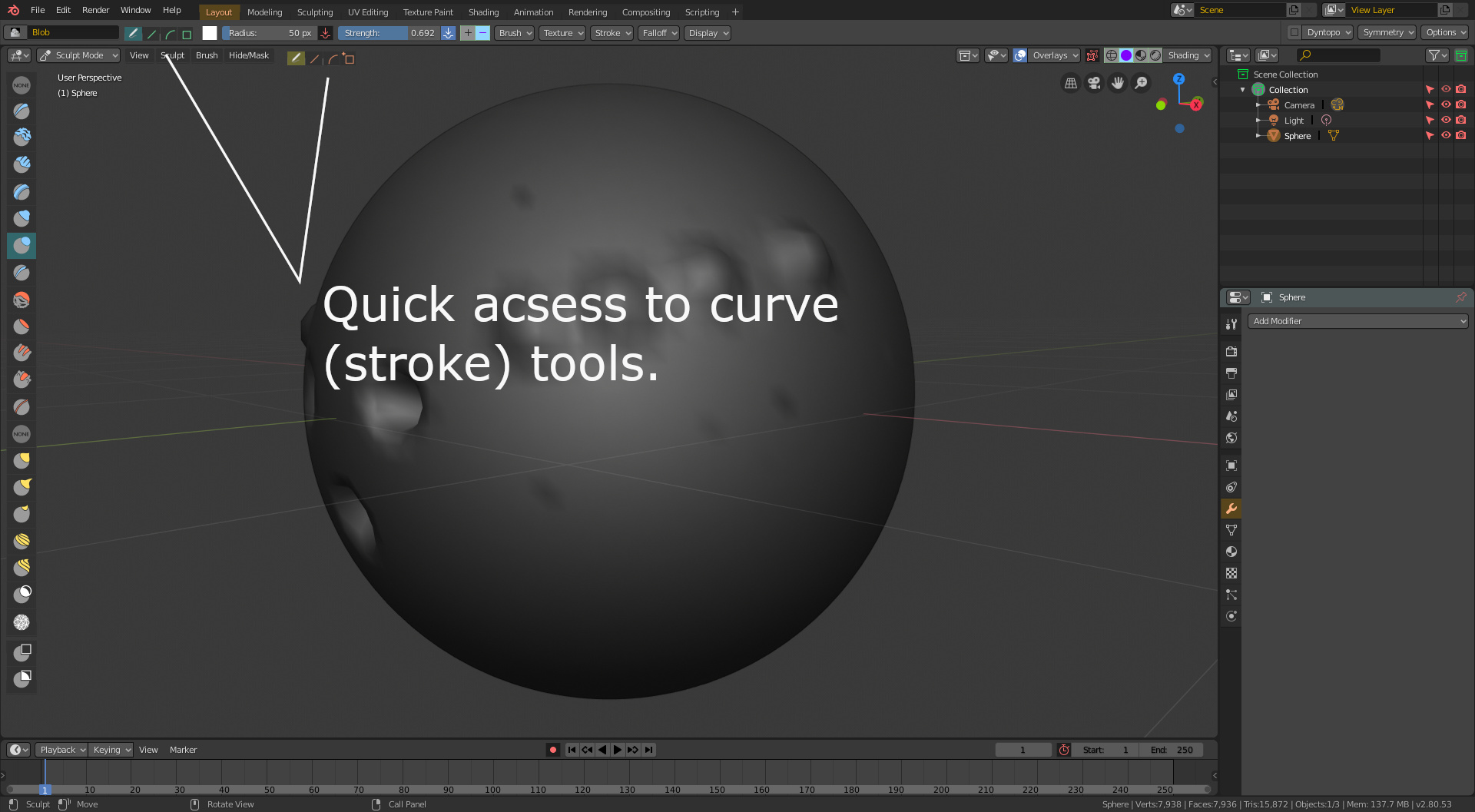Hide the Sphere object with its eye icon
The image size is (1475, 812).
pos(1446,135)
